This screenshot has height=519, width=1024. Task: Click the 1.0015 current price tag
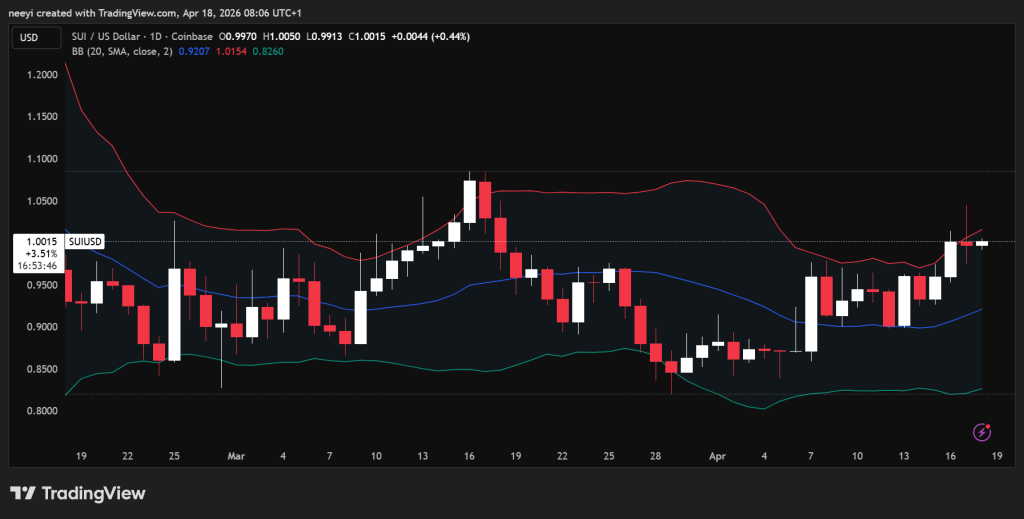(x=36, y=242)
